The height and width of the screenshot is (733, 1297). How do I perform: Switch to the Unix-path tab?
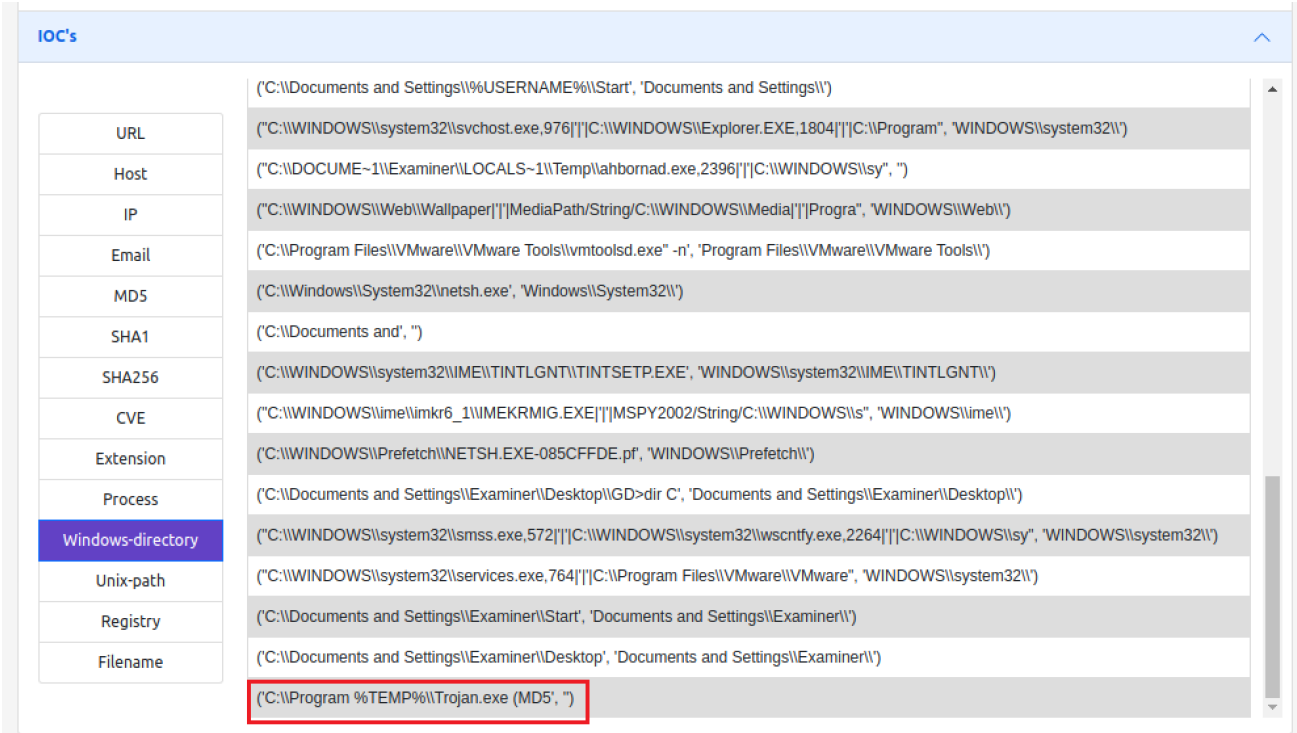point(130,581)
